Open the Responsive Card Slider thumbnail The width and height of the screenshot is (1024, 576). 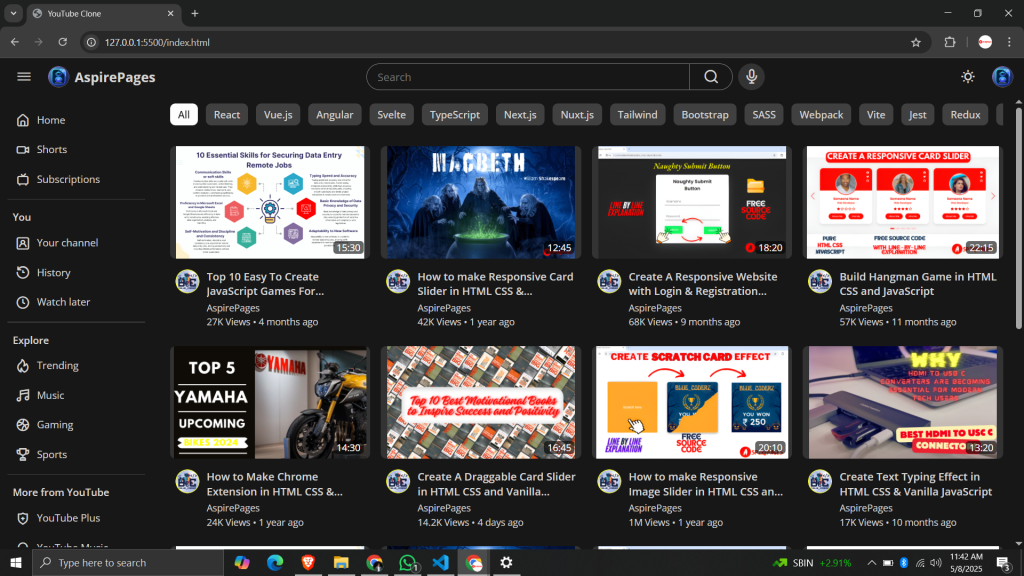[x=903, y=202]
